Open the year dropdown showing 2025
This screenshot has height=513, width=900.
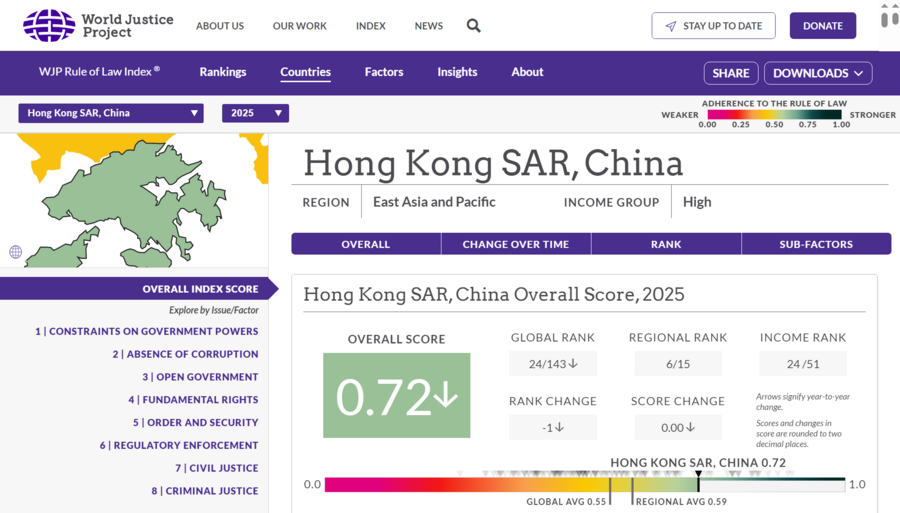tap(255, 113)
